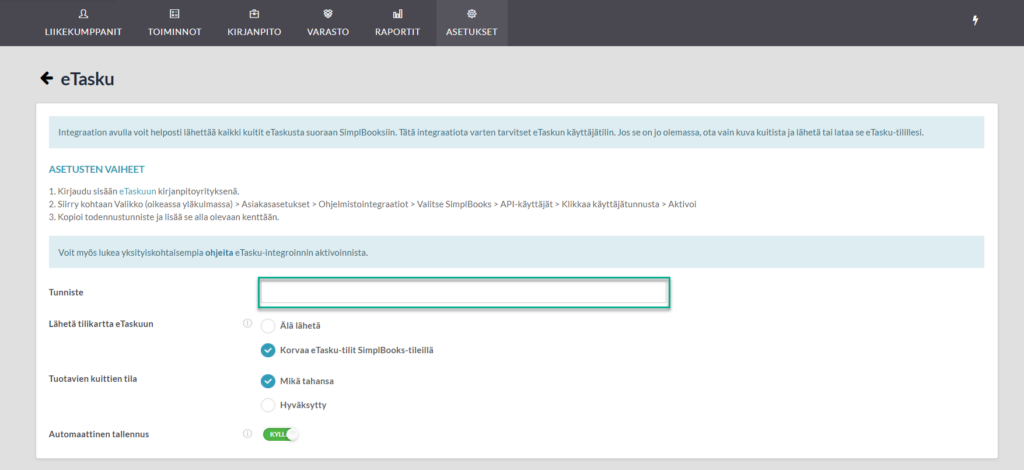Select the Älä lähetä radio option
Screen dimensions: 1024x470
tap(268, 326)
